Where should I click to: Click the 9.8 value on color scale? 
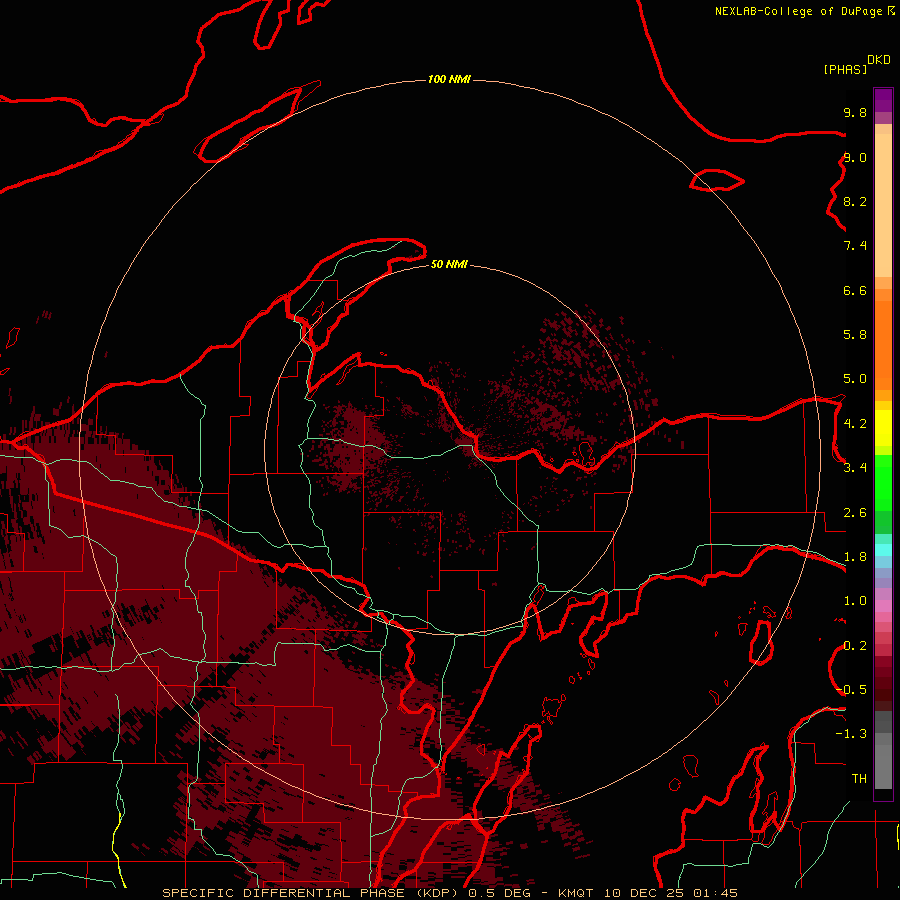point(855,112)
